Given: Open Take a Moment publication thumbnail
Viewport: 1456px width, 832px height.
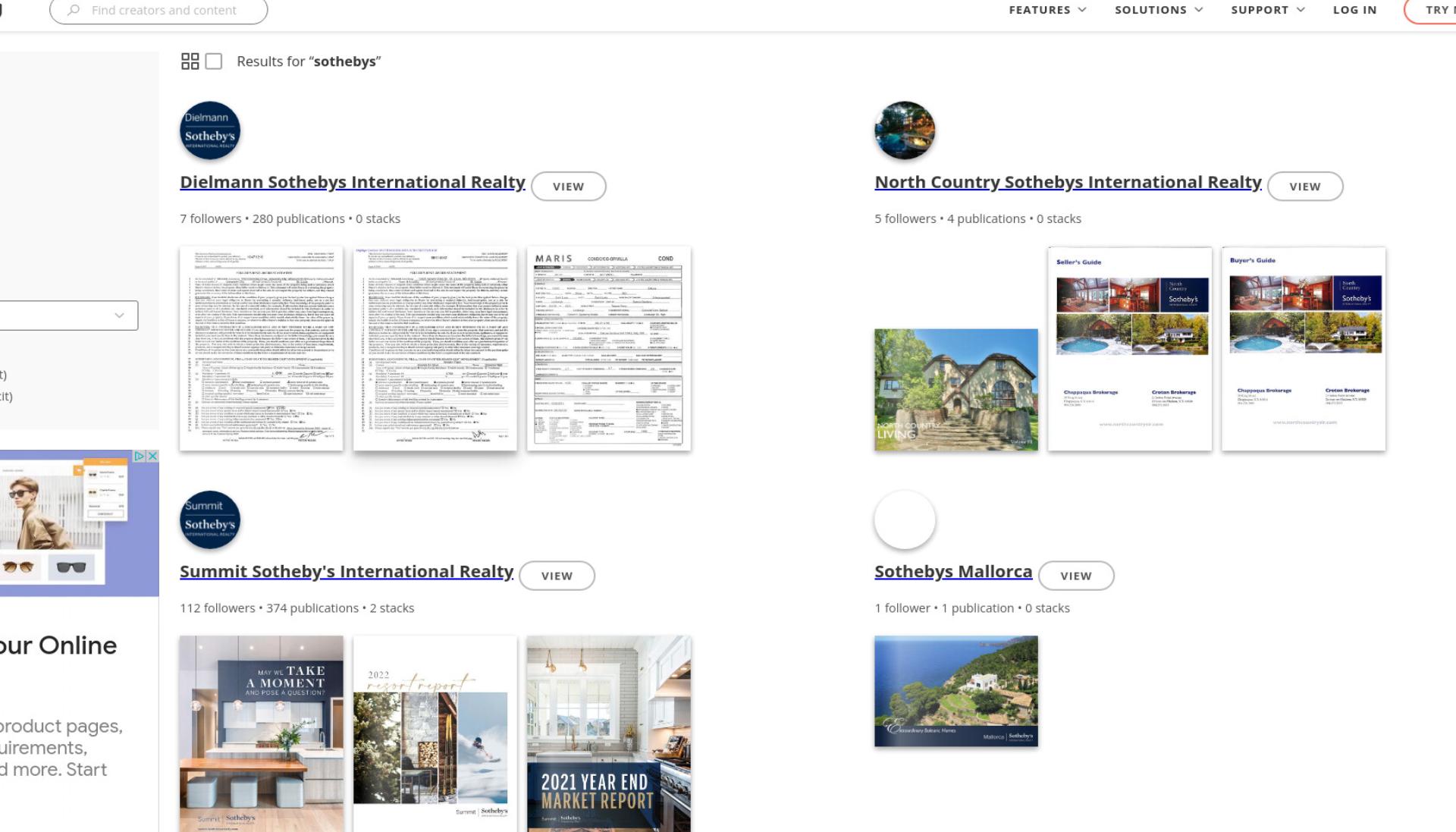Looking at the screenshot, I should tap(261, 733).
